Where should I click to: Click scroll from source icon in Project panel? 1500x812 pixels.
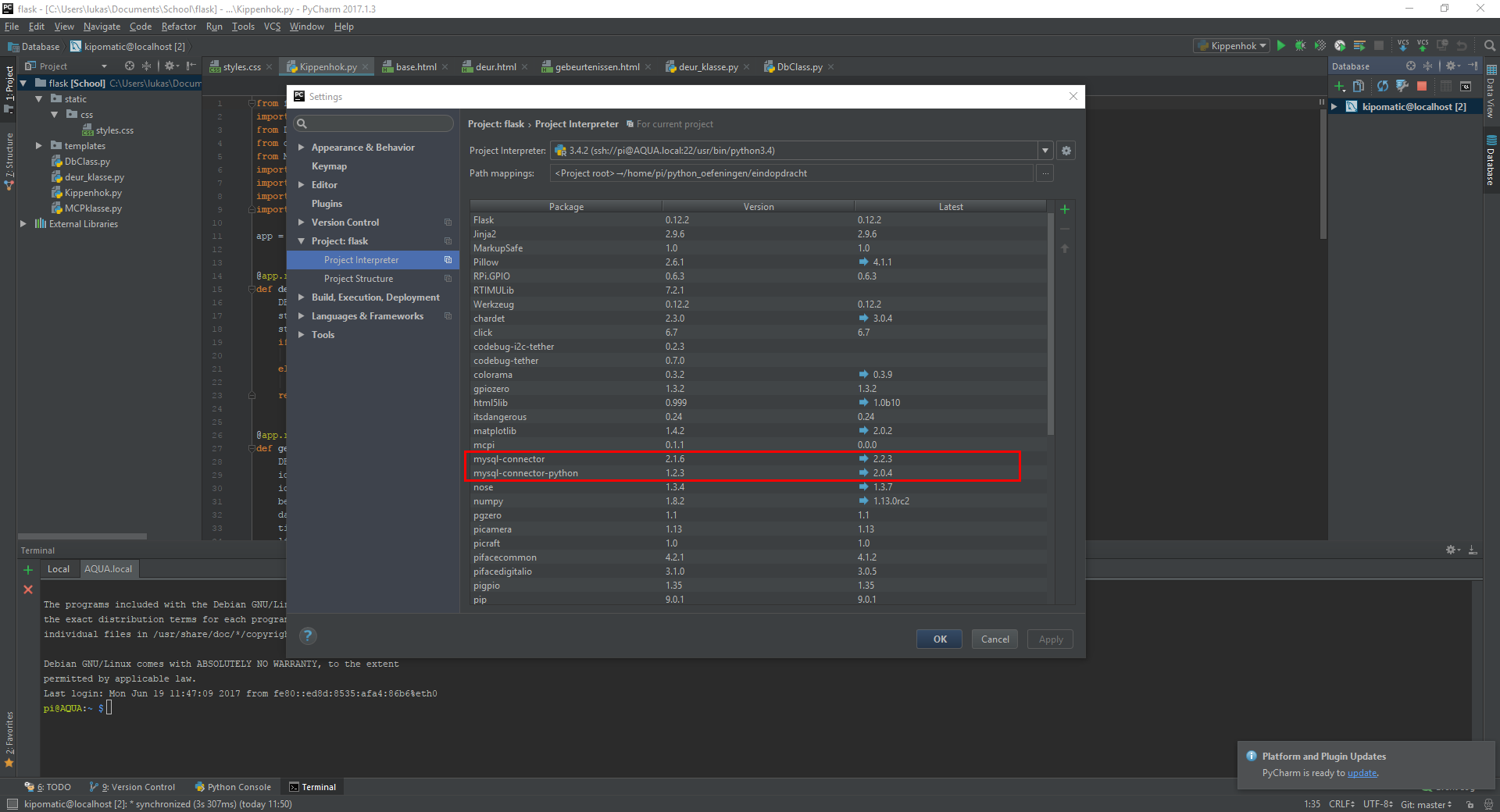pyautogui.click(x=130, y=66)
